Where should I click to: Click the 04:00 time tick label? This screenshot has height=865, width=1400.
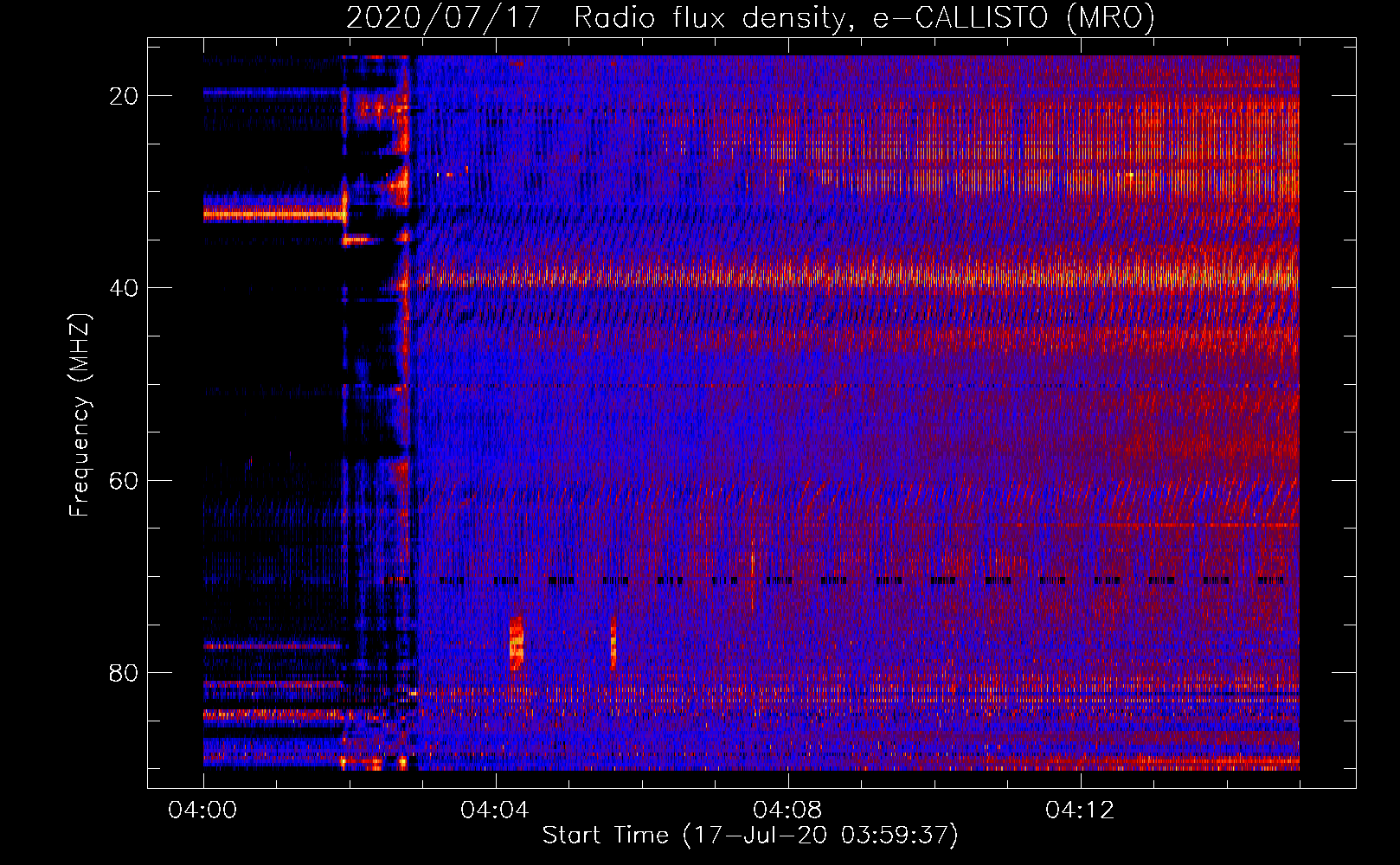(202, 811)
